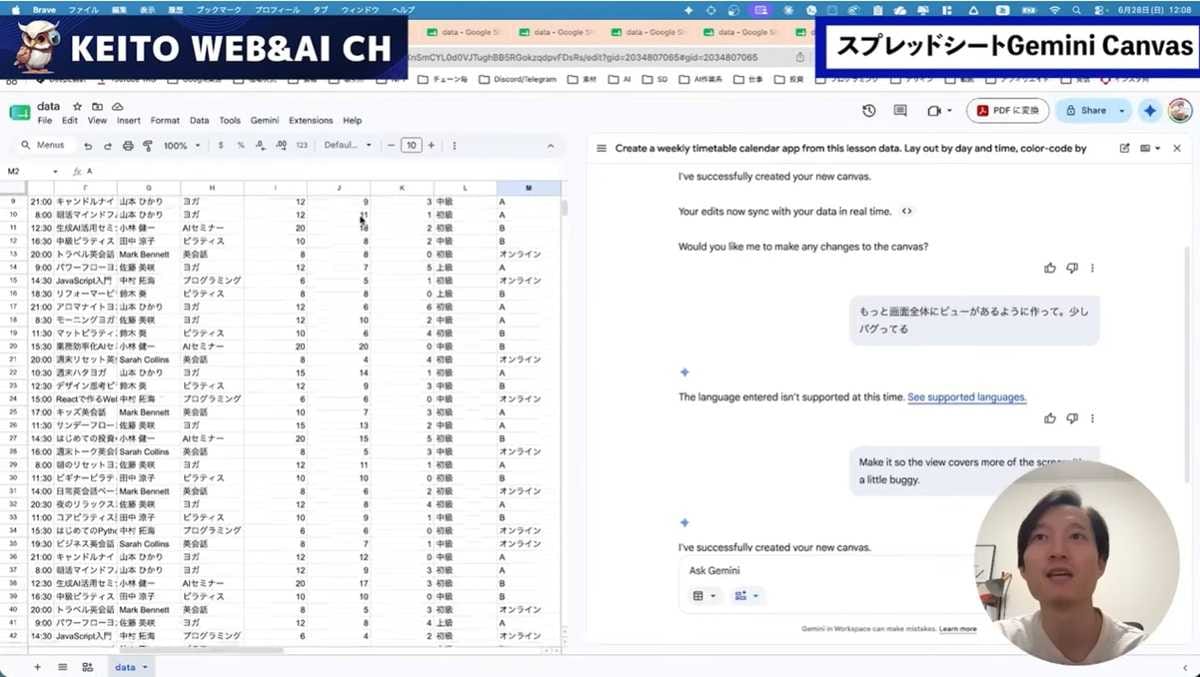Click the PDFに変換 button
Image resolution: width=1200 pixels, height=677 pixels.
pos(1008,111)
